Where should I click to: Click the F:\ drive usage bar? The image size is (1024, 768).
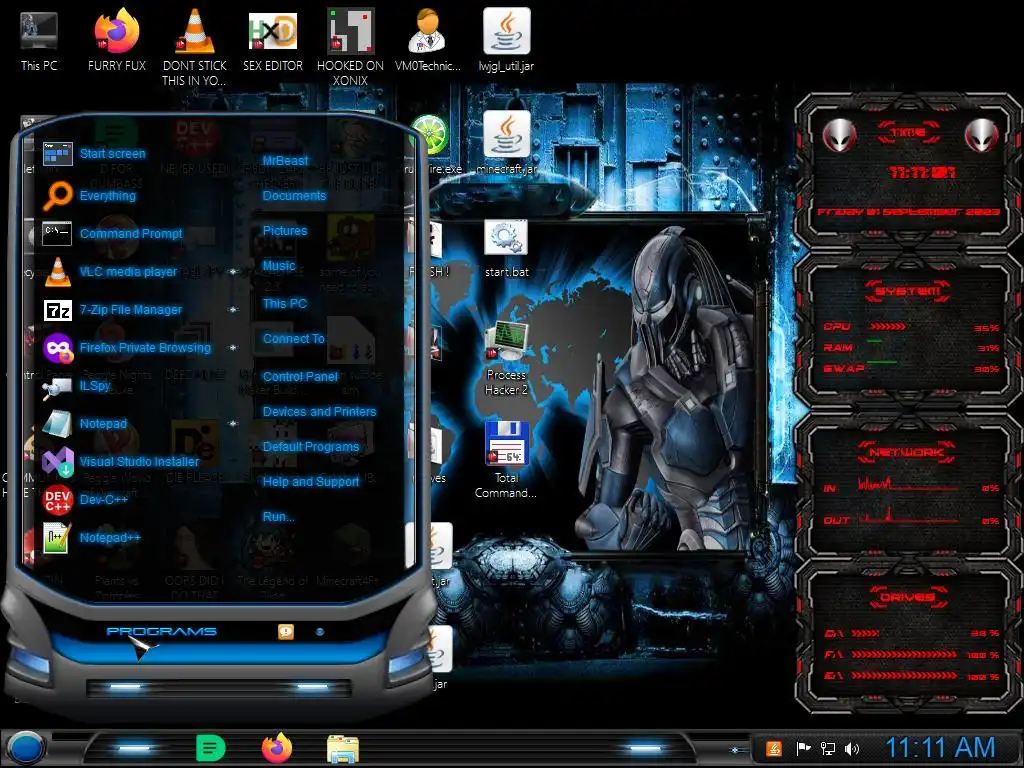[905, 654]
